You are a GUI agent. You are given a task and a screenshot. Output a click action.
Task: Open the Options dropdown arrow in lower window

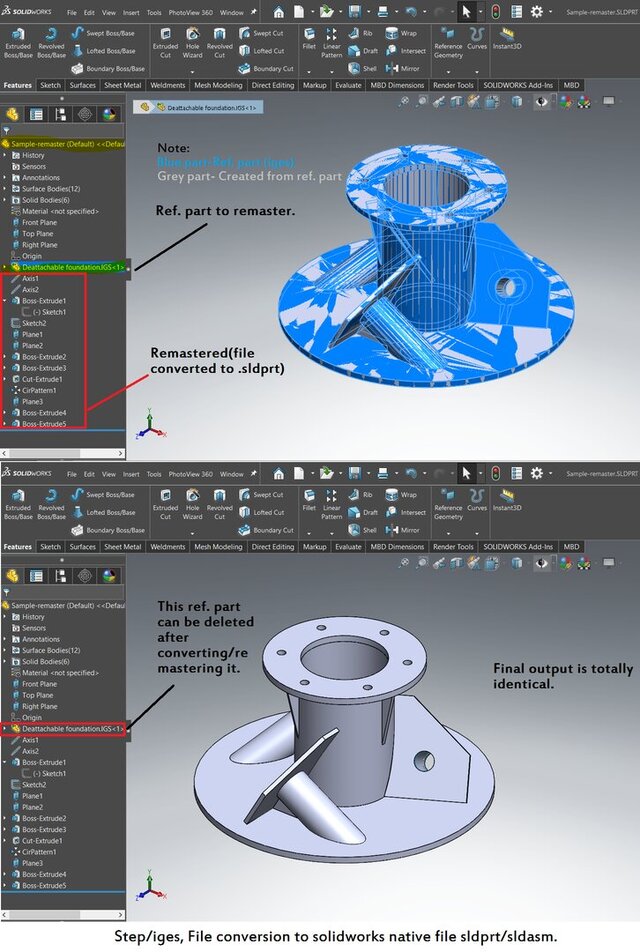[551, 473]
